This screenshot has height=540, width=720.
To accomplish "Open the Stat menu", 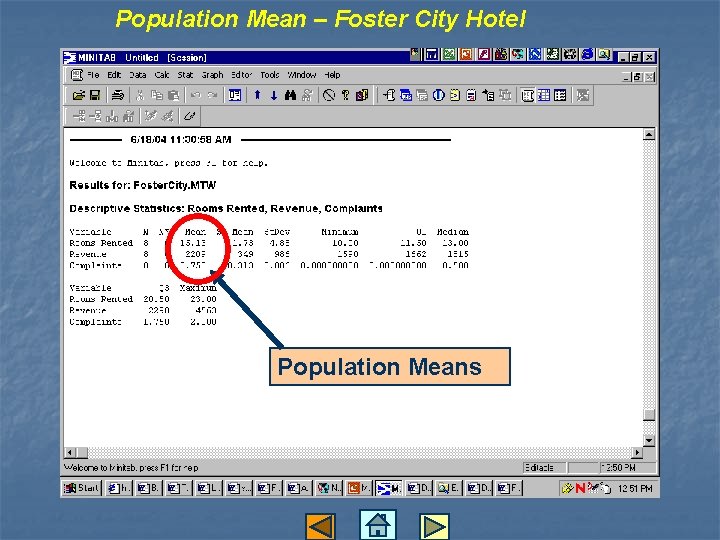I will (185, 75).
